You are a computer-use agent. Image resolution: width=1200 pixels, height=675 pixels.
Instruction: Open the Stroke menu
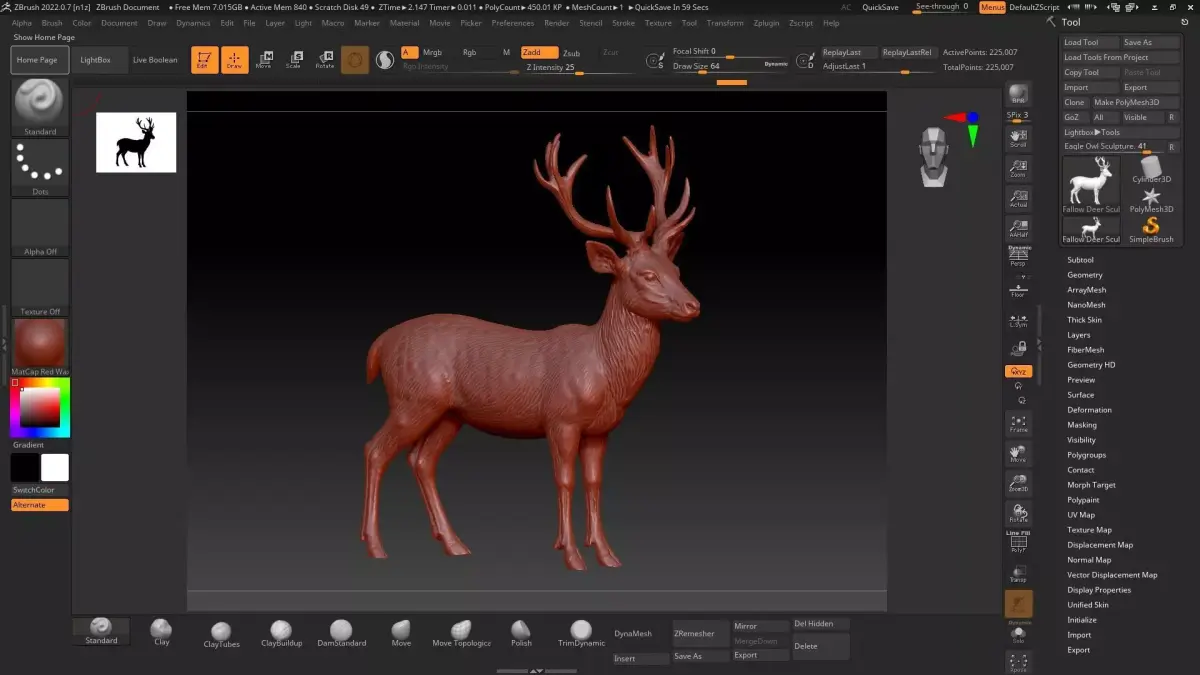tap(623, 22)
